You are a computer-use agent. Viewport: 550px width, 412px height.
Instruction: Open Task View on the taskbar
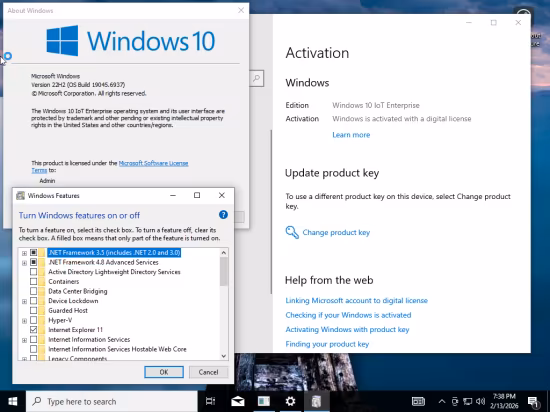pos(210,401)
